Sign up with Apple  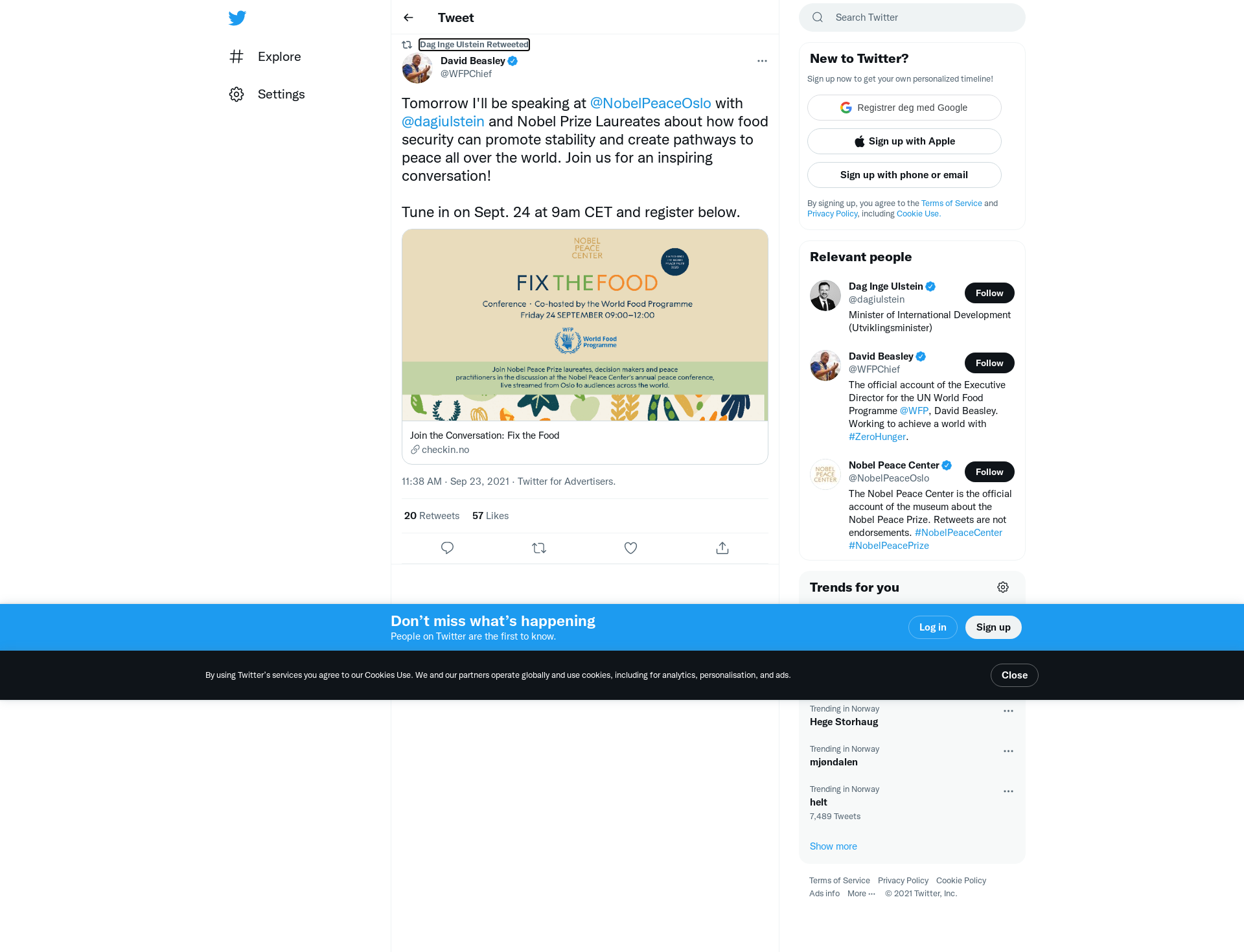click(x=904, y=141)
